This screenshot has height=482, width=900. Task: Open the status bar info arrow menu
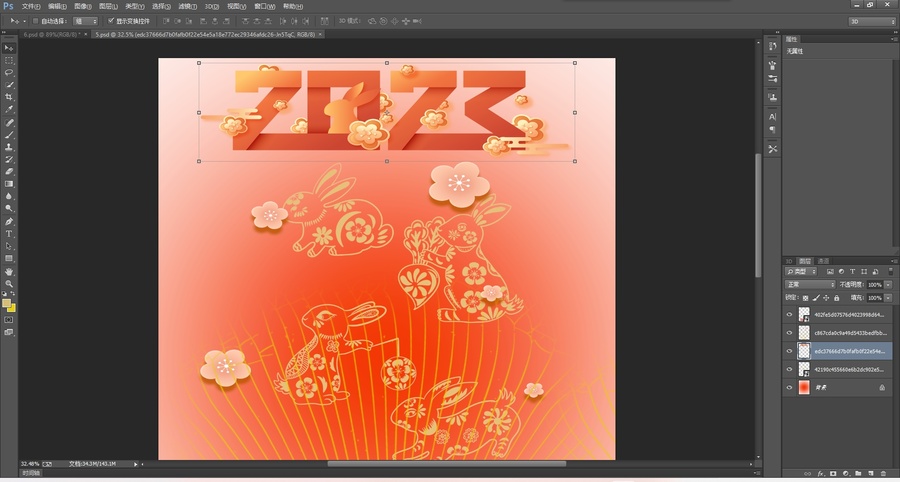136,464
